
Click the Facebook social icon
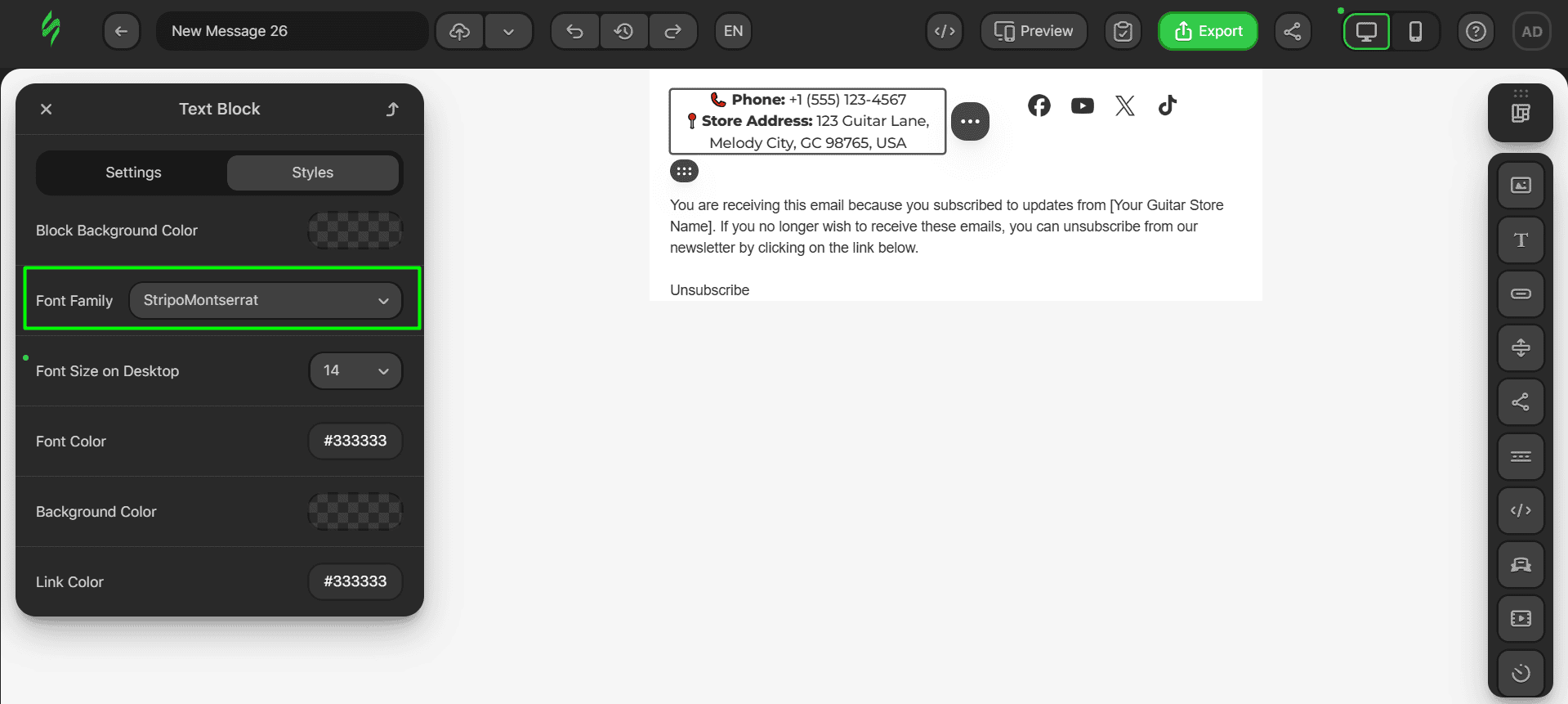[1039, 105]
